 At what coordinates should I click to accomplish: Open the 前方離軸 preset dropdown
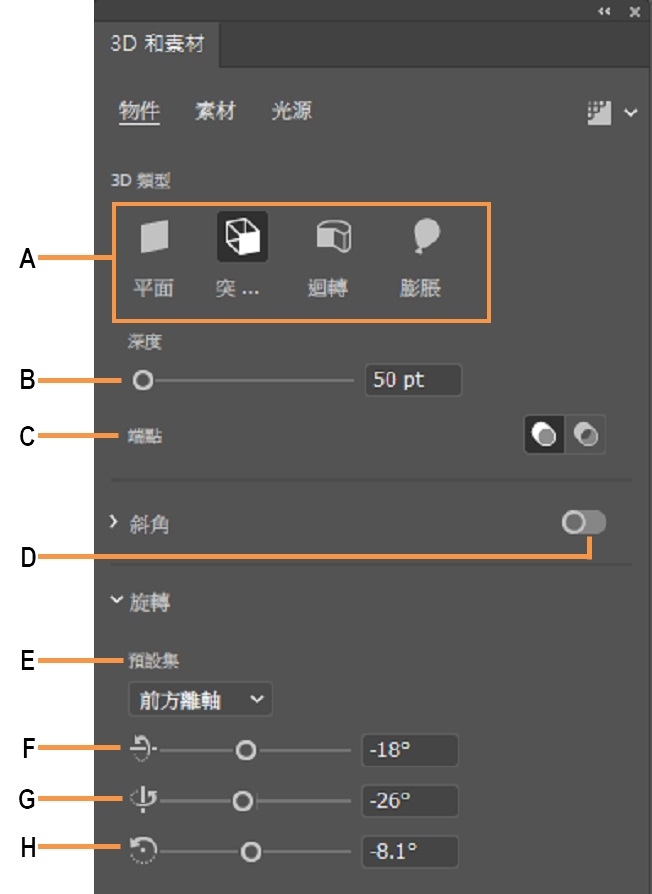(200, 700)
